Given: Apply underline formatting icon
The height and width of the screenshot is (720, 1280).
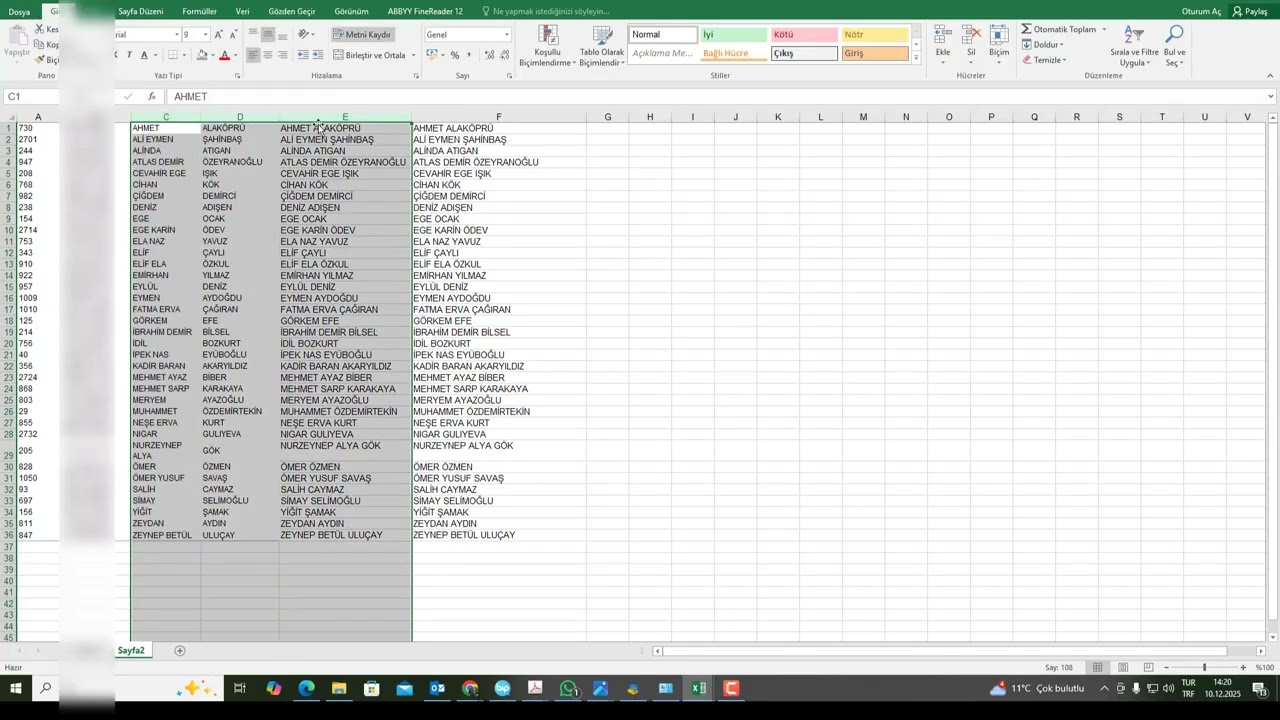Looking at the screenshot, I should (144, 55).
